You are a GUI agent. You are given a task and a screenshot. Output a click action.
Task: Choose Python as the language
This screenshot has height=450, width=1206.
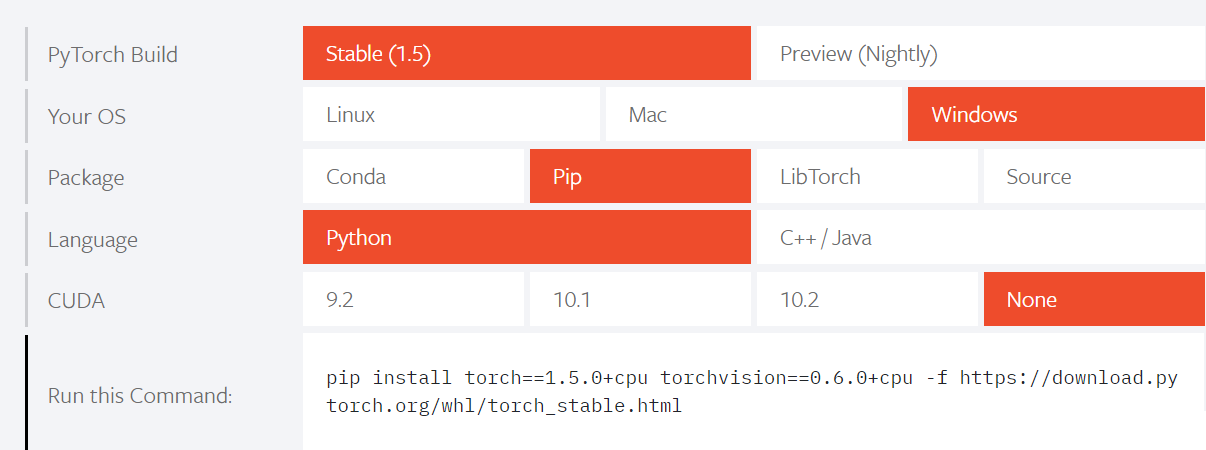click(526, 238)
